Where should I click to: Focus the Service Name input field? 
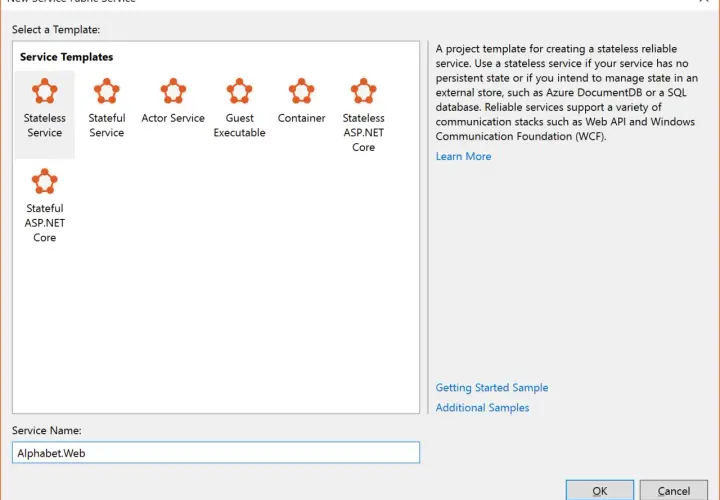pyautogui.click(x=216, y=453)
